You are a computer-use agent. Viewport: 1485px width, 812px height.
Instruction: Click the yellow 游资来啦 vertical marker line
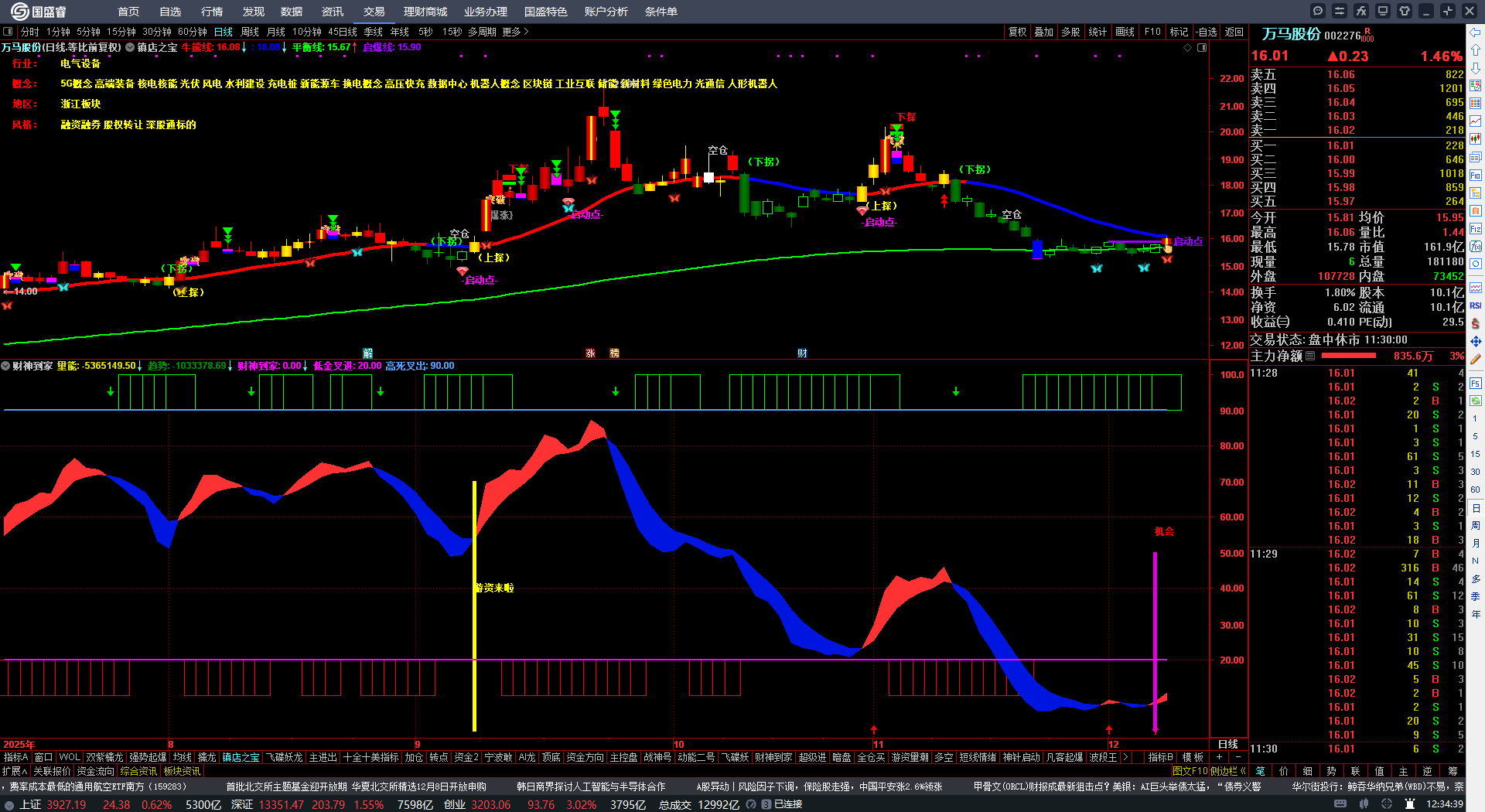click(x=474, y=606)
